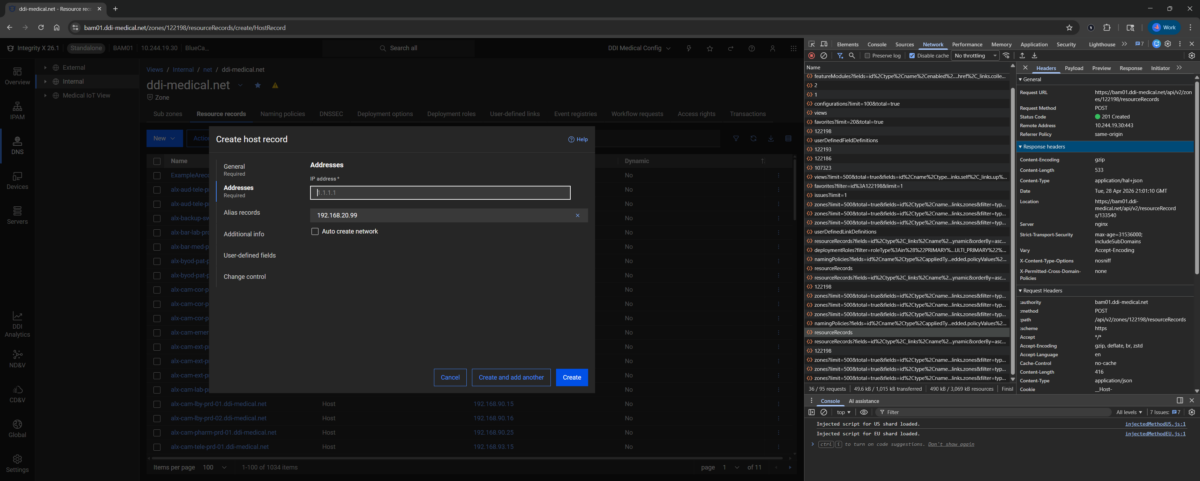Tick the select-all checkbox in the table header
The image size is (1200, 481).
[156, 160]
